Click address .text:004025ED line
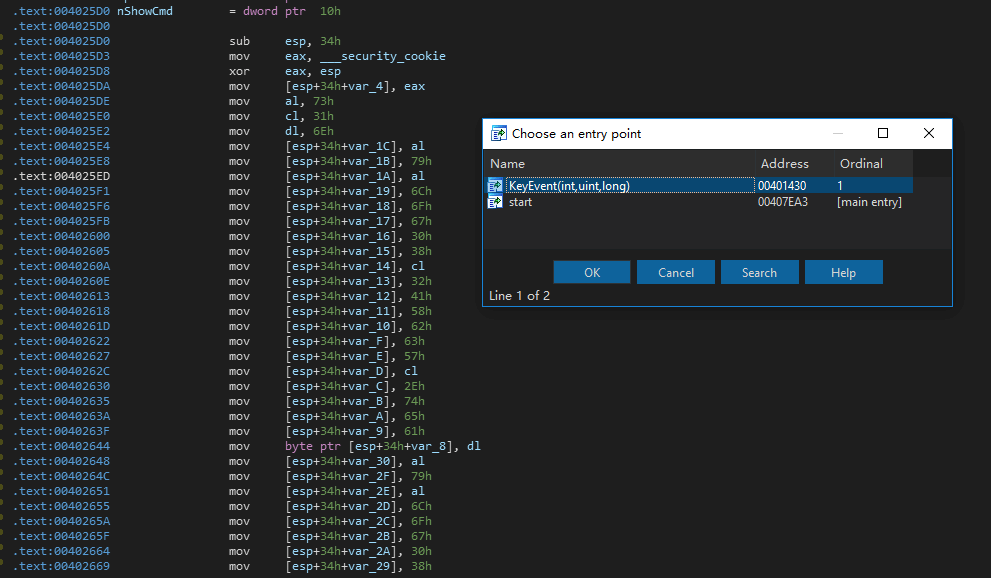The height and width of the screenshot is (578, 991). point(61,176)
